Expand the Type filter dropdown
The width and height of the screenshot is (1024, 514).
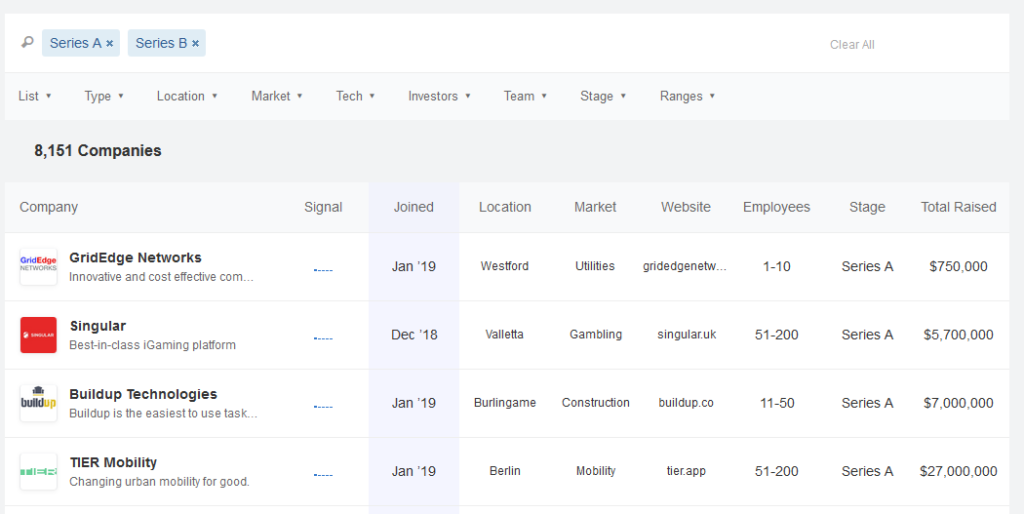[x=104, y=96]
